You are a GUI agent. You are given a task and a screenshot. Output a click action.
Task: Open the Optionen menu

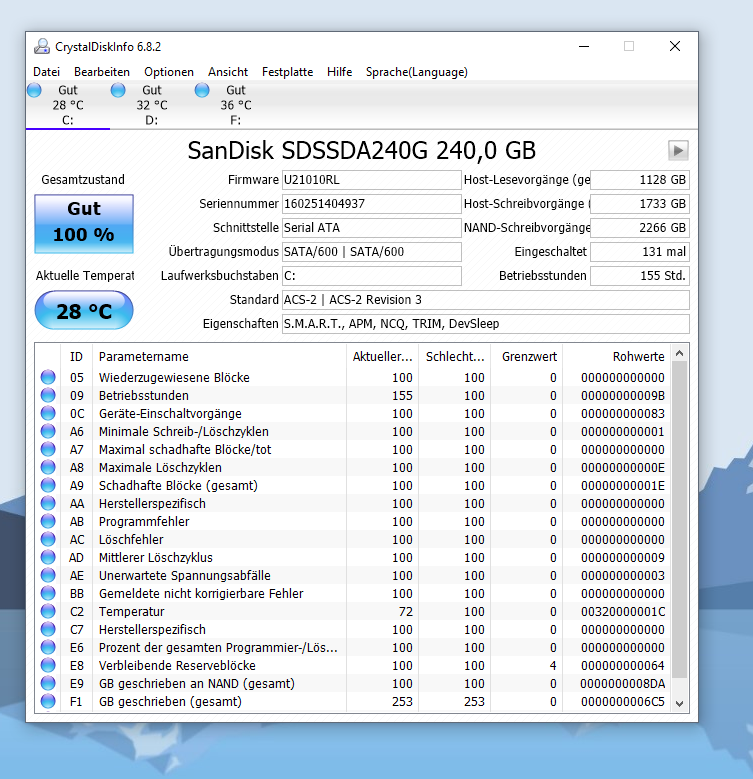pyautogui.click(x=169, y=72)
